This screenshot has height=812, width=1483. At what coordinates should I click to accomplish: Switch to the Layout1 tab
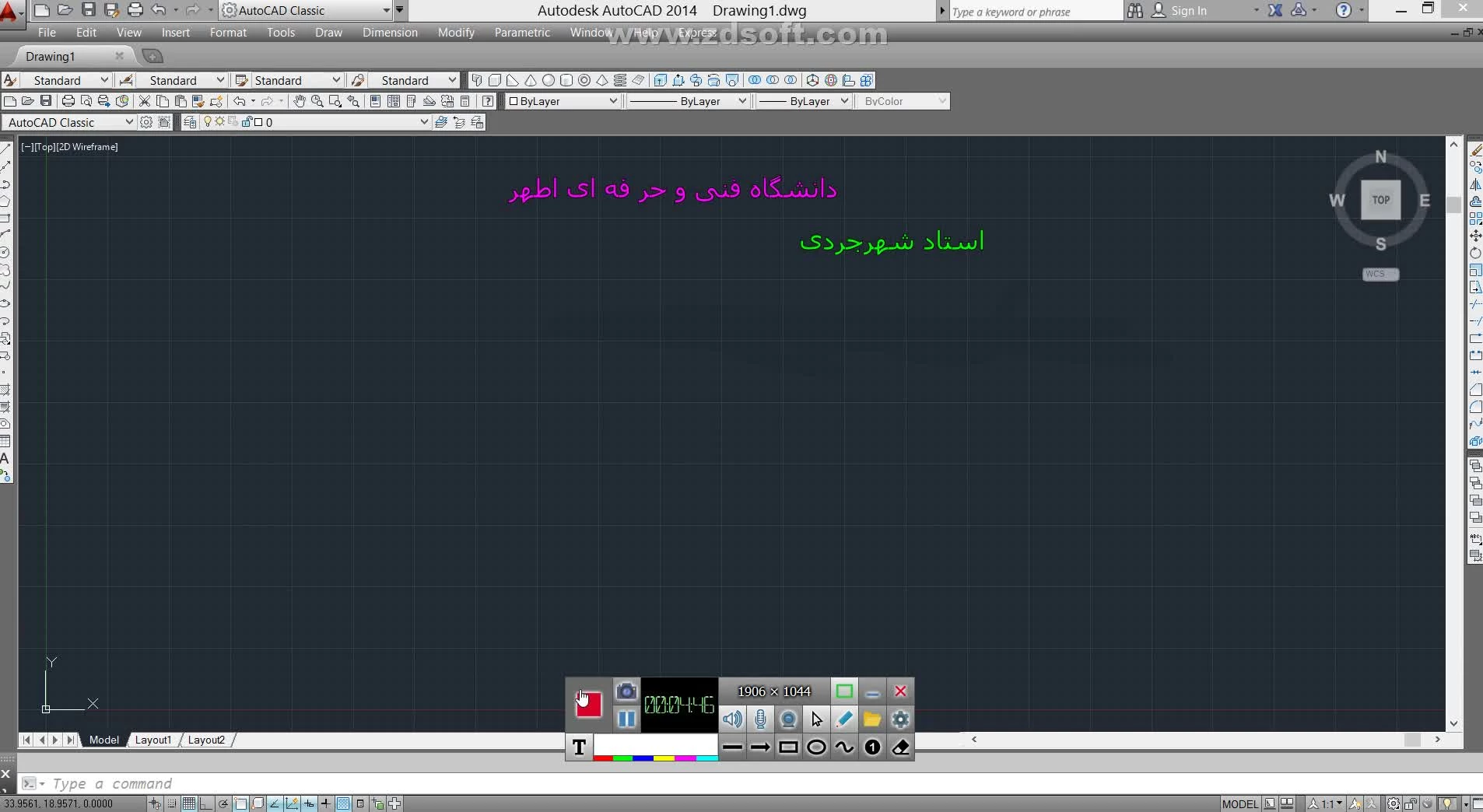coord(153,740)
